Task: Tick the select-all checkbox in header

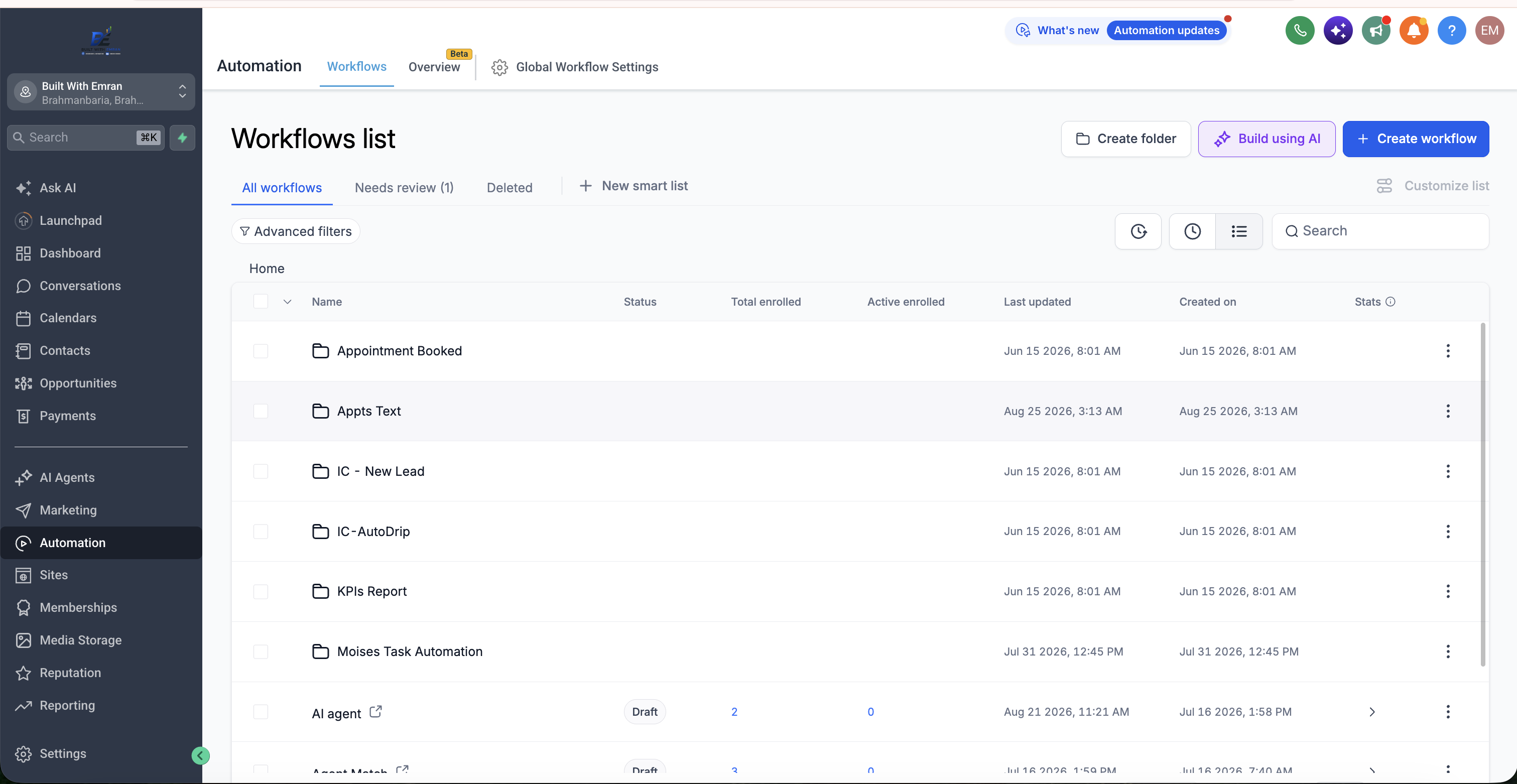Action: tap(261, 302)
